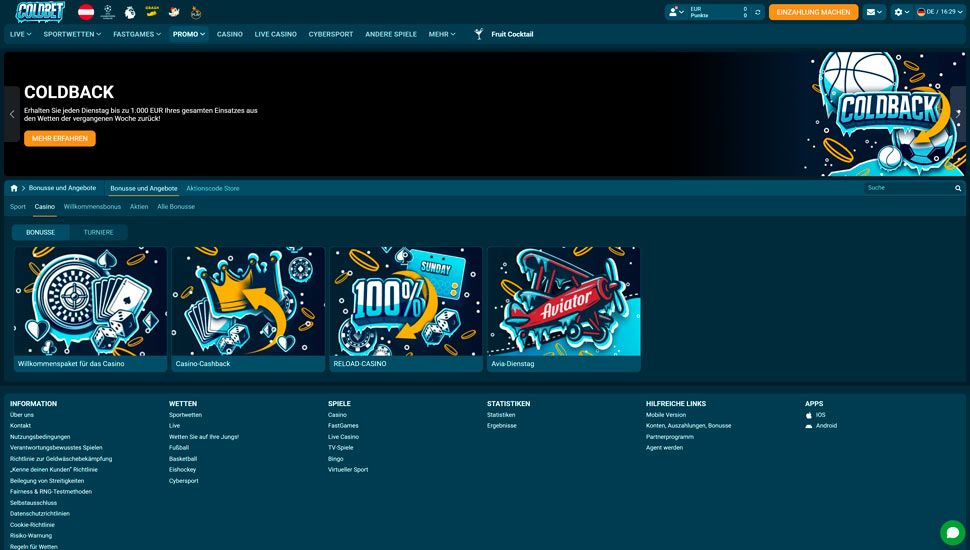The height and width of the screenshot is (550, 970).
Task: Open the DE language and time dropdown
Action: pyautogui.click(x=940, y=12)
